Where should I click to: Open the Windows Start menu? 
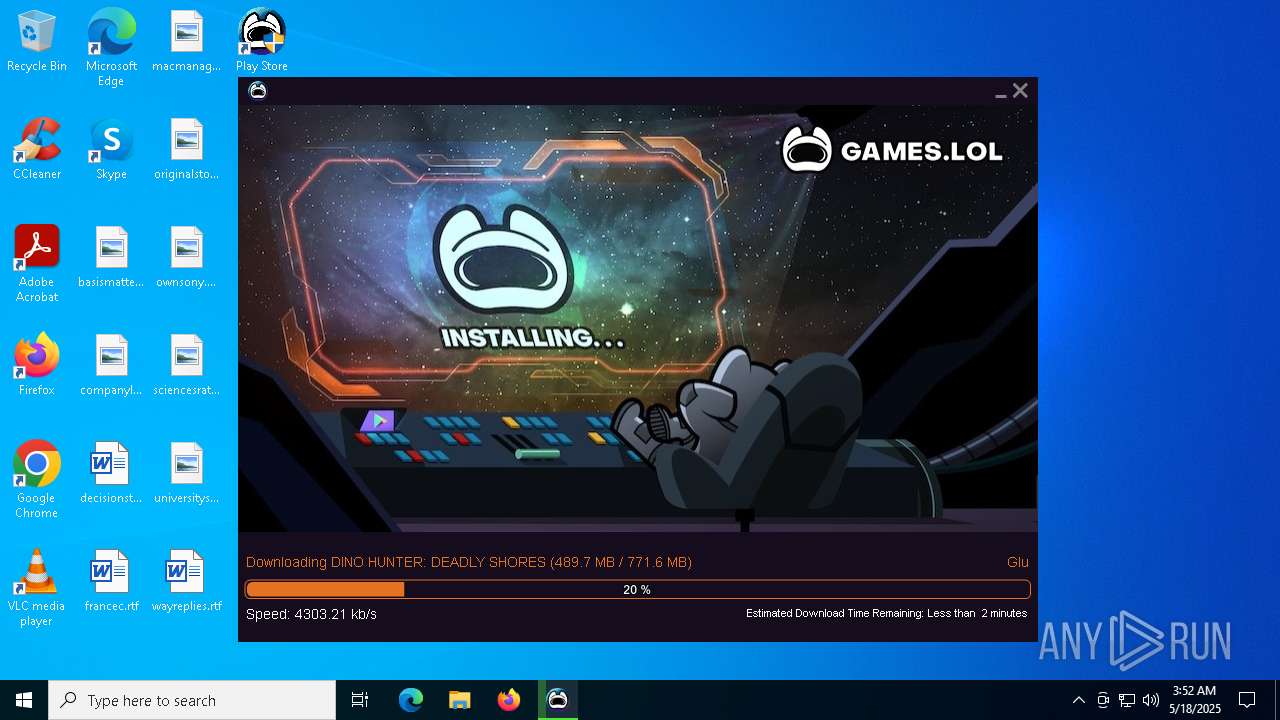click(24, 700)
